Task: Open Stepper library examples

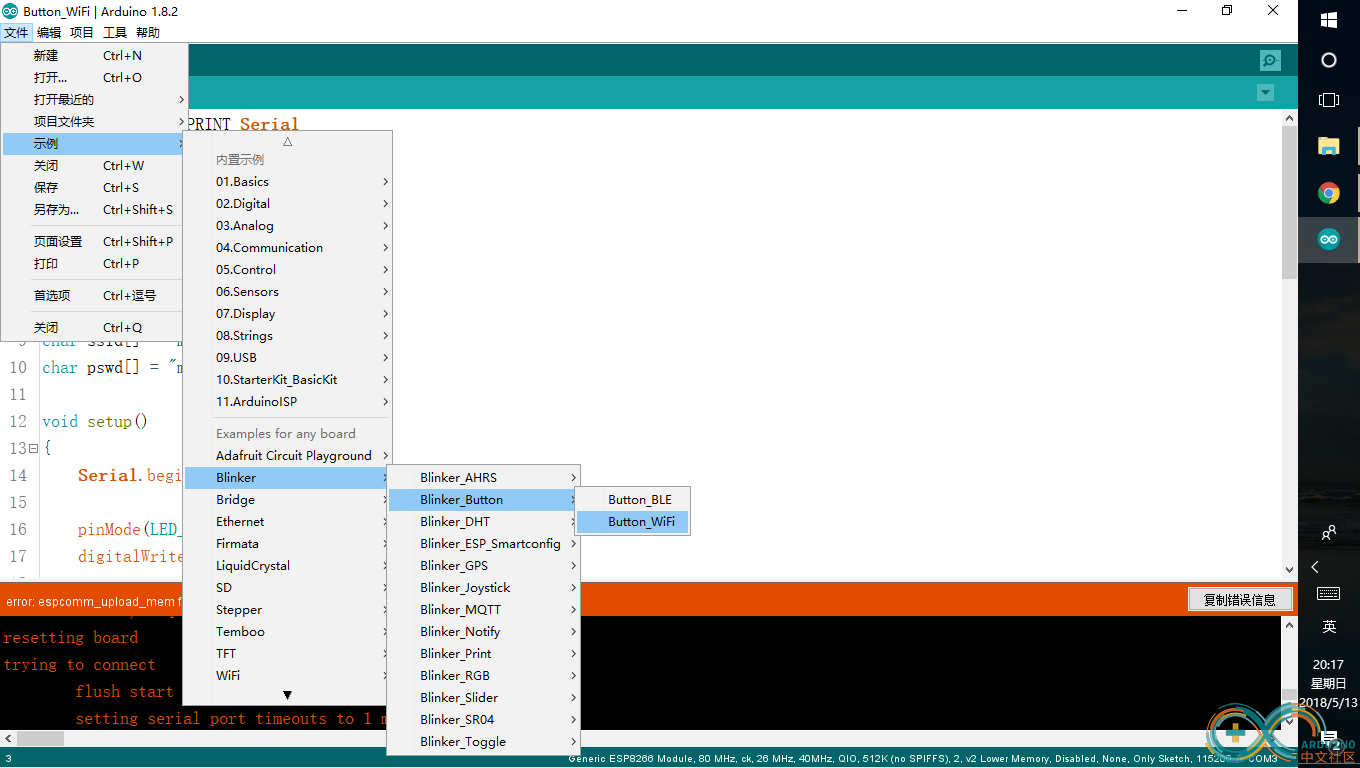Action: [287, 610]
